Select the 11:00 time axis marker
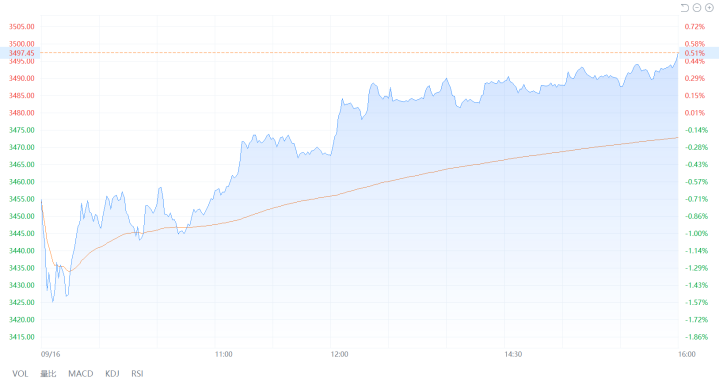The width and height of the screenshot is (719, 385). (x=224, y=354)
